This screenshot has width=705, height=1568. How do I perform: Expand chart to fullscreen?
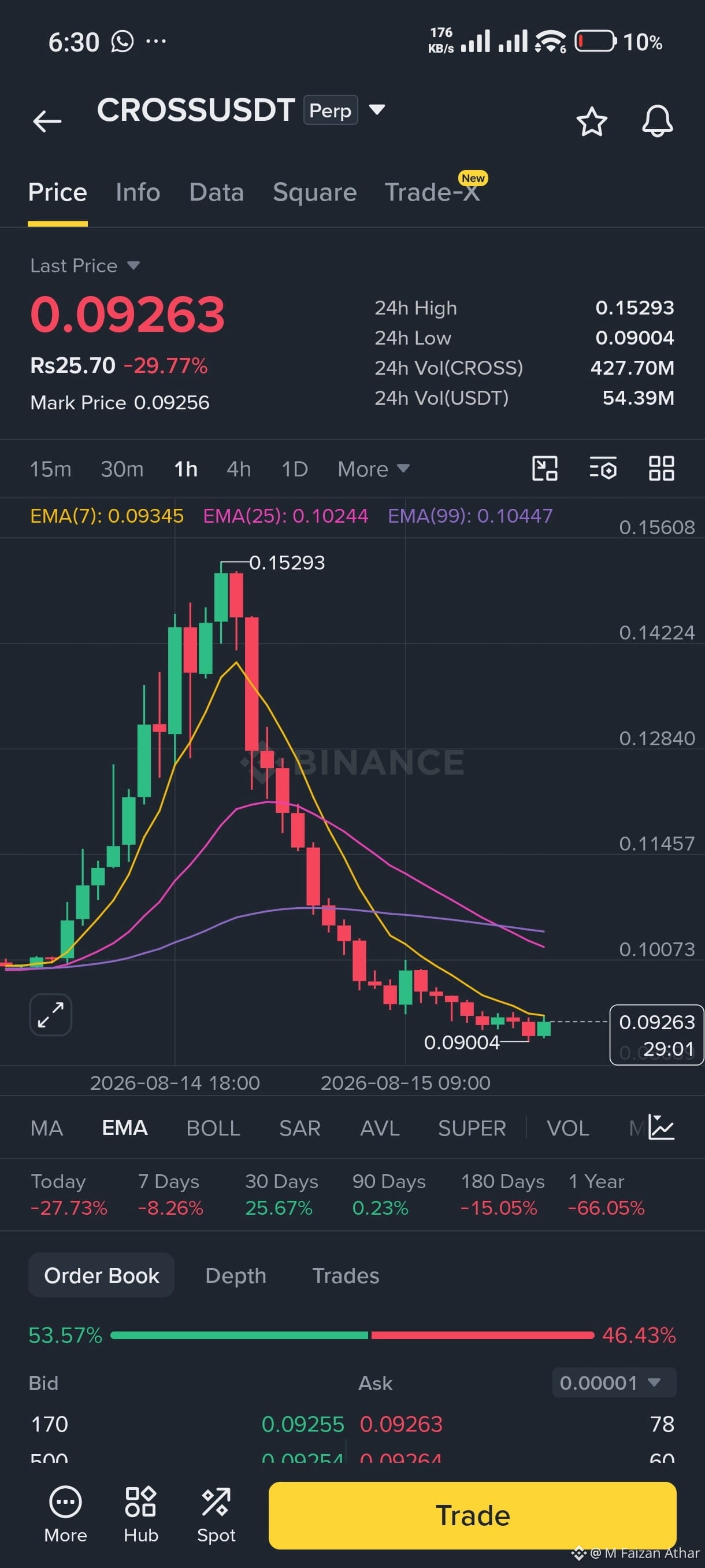(50, 1015)
